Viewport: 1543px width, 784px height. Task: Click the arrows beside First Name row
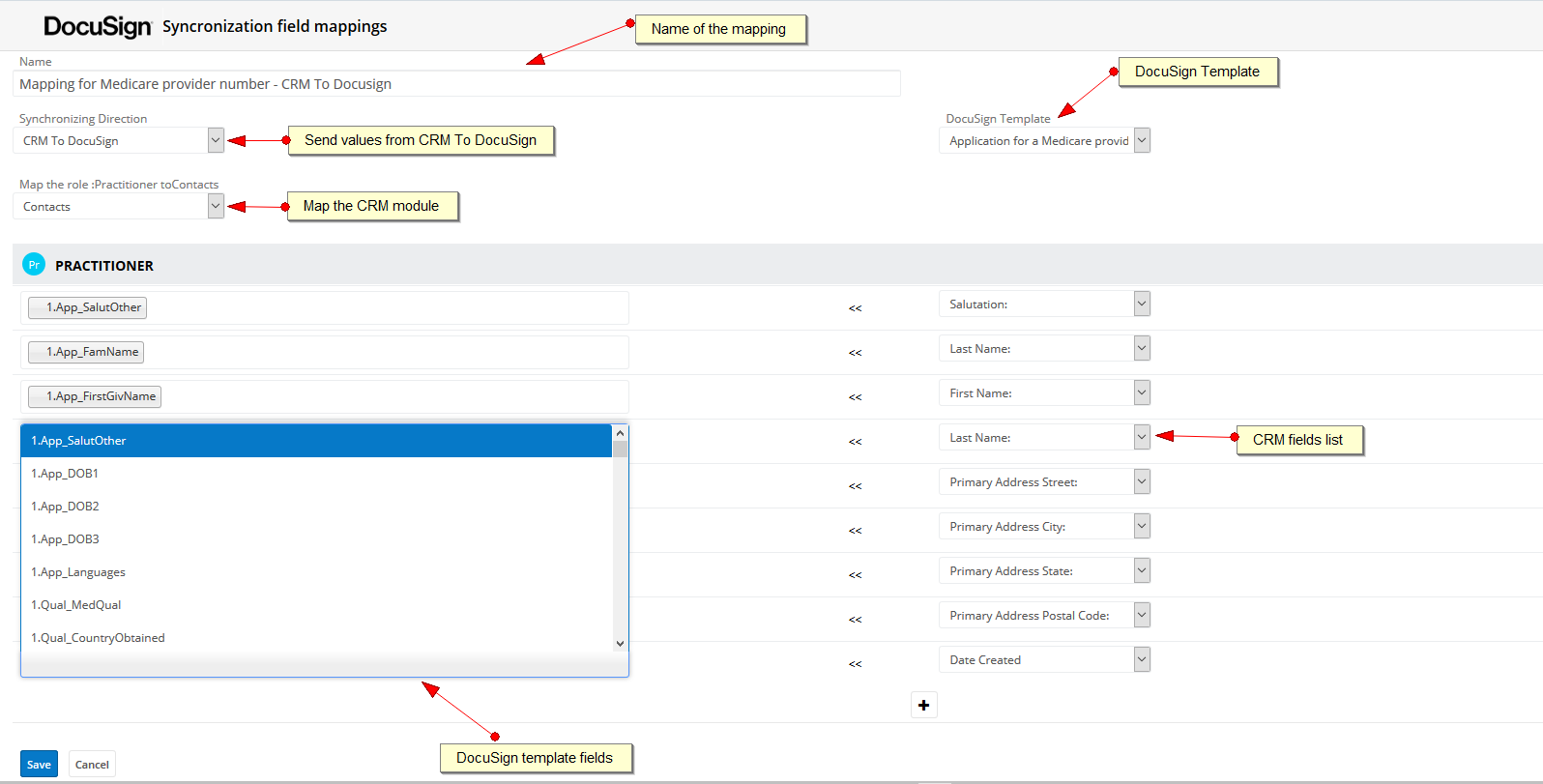(855, 397)
